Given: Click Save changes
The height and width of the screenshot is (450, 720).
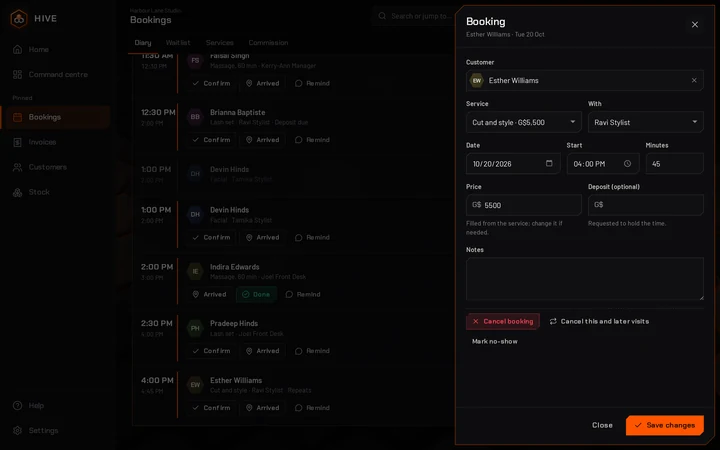Looking at the screenshot, I should tap(664, 425).
